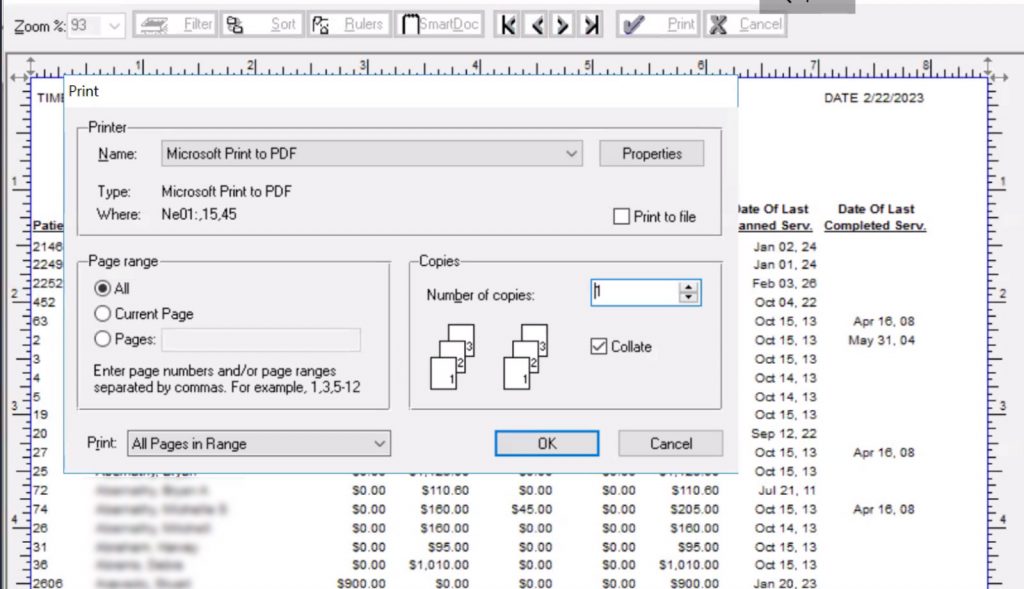The height and width of the screenshot is (589, 1024).
Task: Decrease number of copies with down arrow
Action: (688, 298)
